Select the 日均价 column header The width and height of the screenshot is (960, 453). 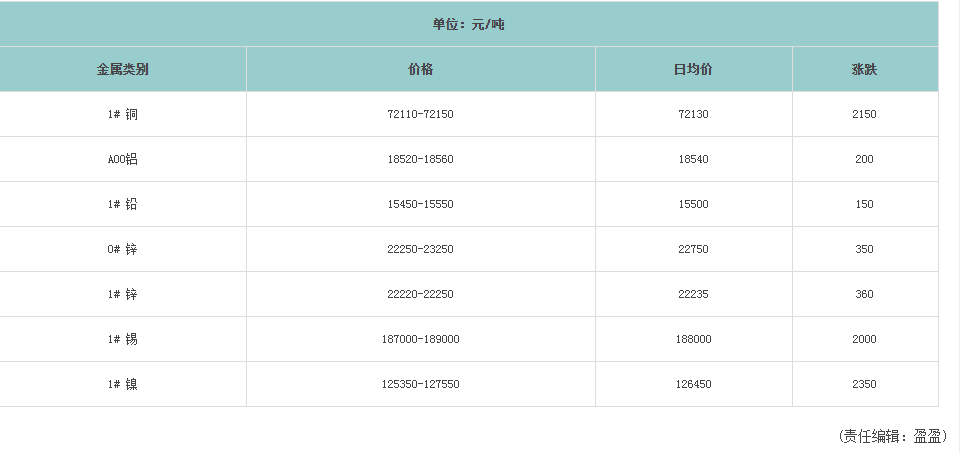693,70
